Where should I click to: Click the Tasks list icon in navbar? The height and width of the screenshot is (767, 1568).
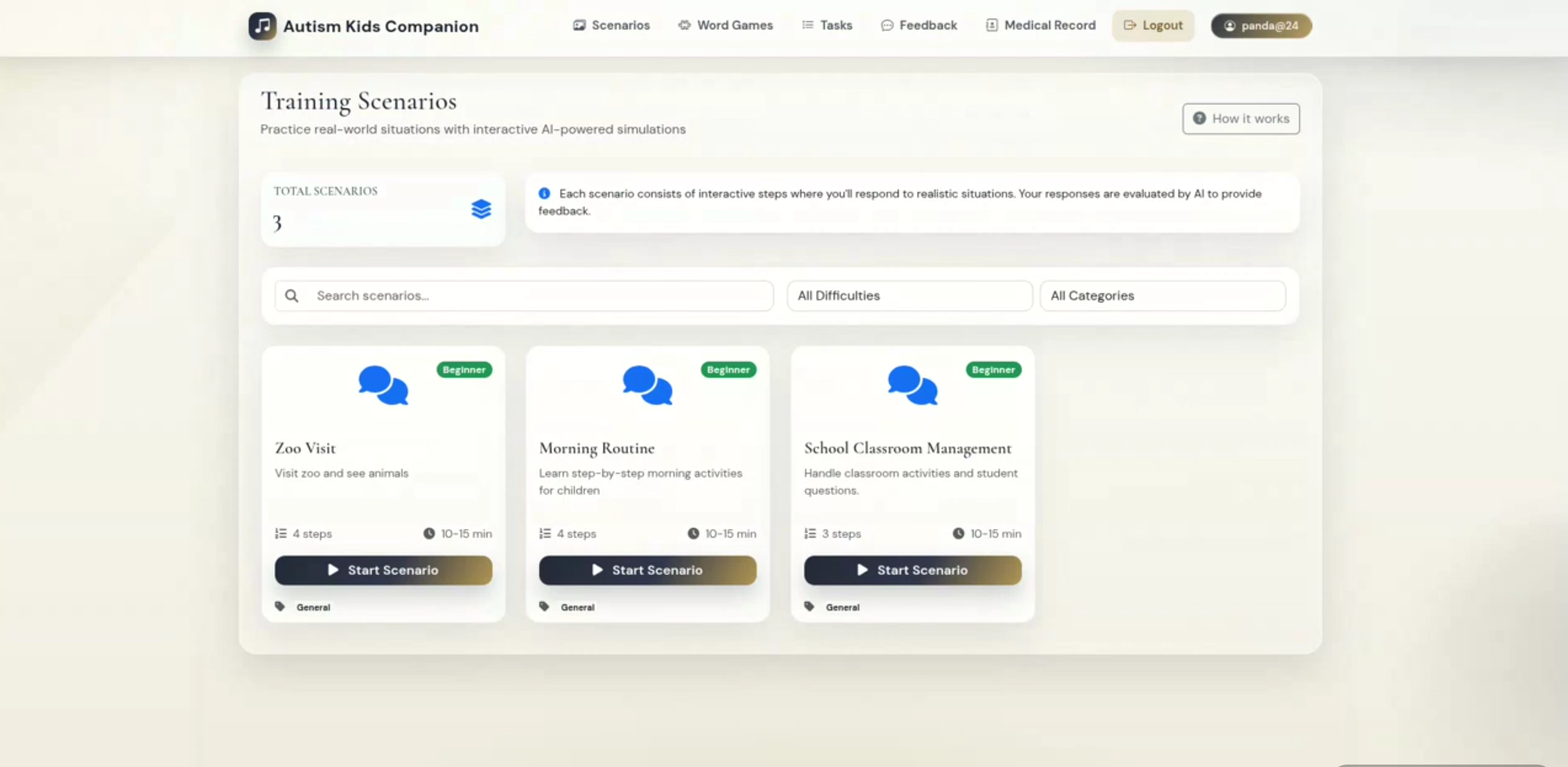807,26
